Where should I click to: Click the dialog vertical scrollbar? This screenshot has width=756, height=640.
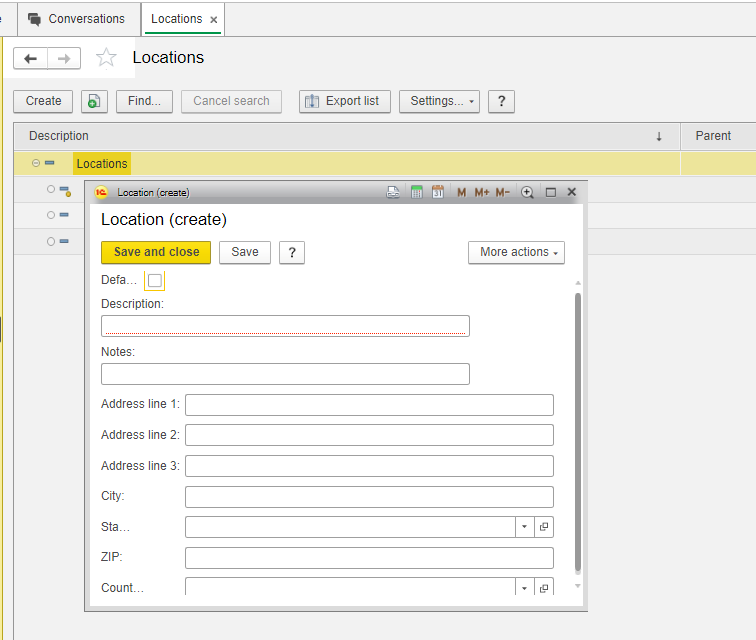[578, 433]
